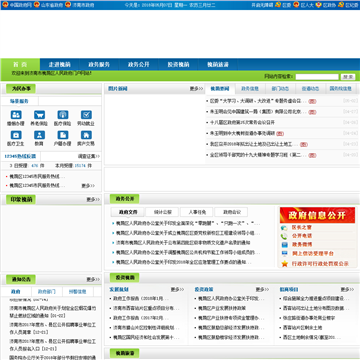Screen dimensions: 360x360
Task: Open news item 十八届区政府第25次常务会议召开
Action: click(x=242, y=122)
